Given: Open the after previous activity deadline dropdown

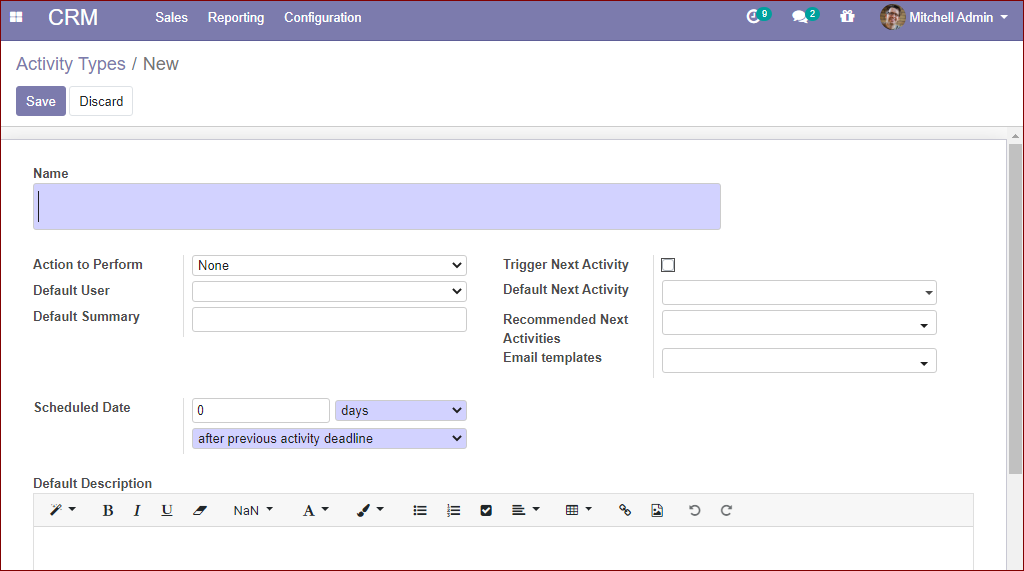Looking at the screenshot, I should (x=329, y=438).
